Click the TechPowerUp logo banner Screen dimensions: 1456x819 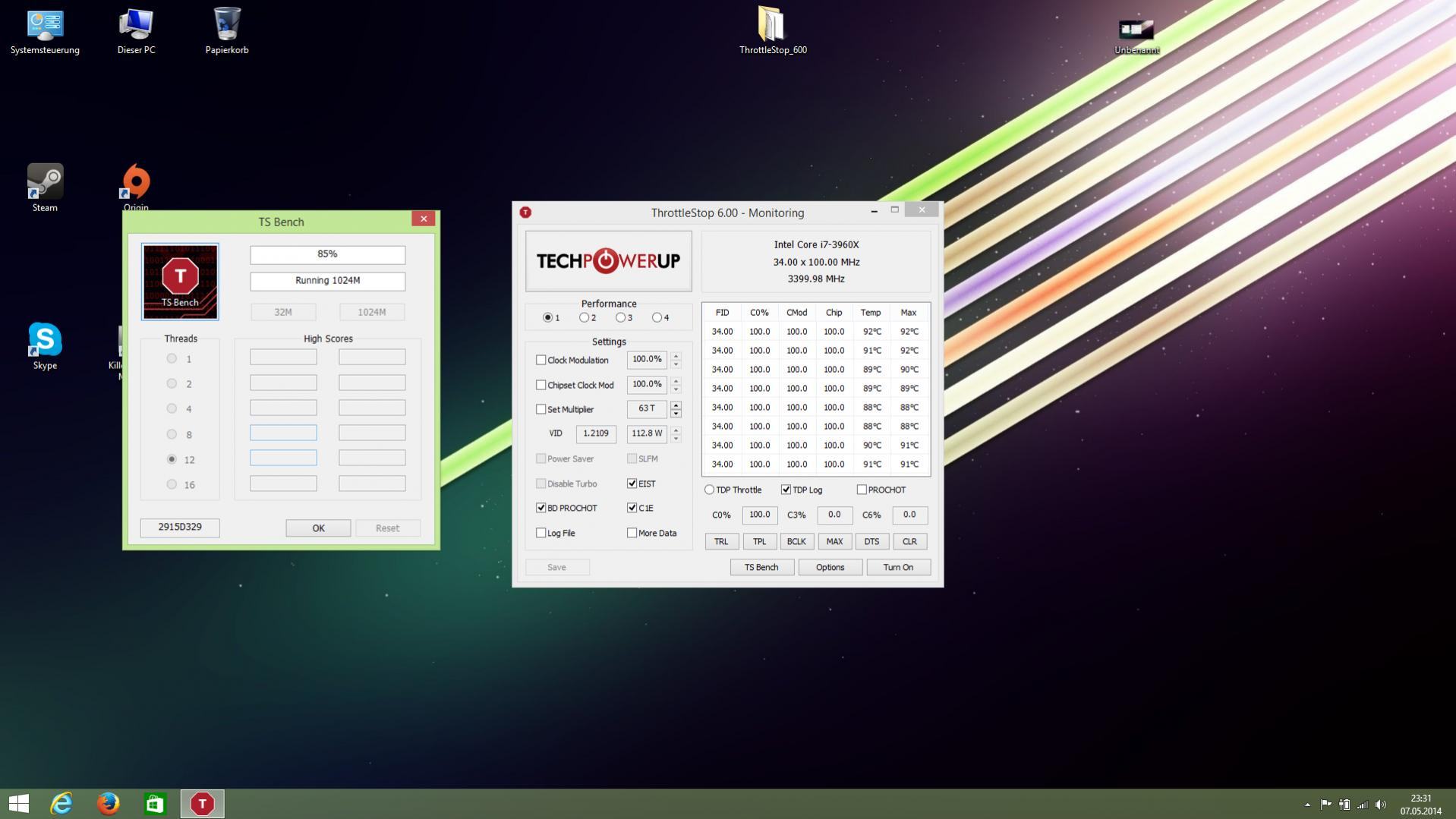pyautogui.click(x=609, y=261)
